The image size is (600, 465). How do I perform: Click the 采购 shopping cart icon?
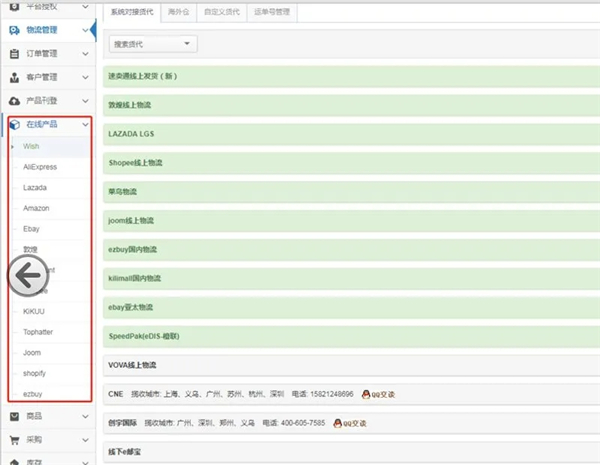[14, 438]
